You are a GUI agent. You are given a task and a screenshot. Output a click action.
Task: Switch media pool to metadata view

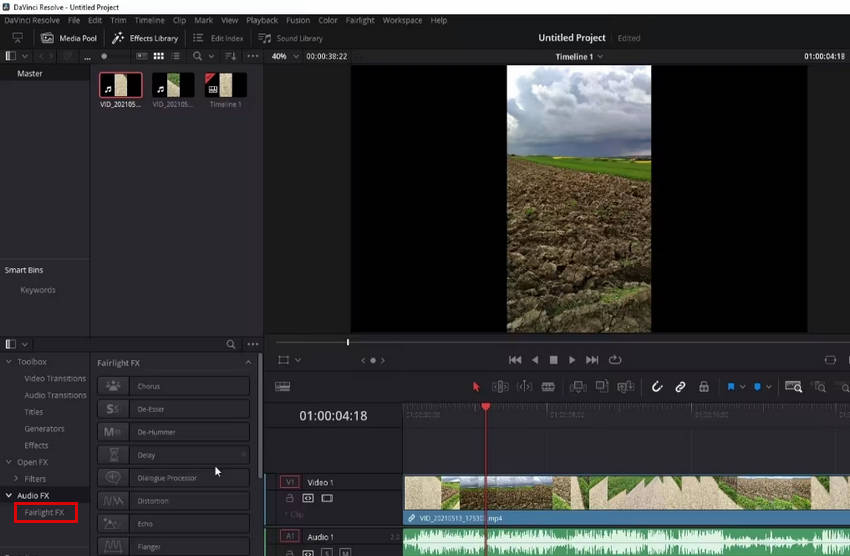(x=141, y=56)
